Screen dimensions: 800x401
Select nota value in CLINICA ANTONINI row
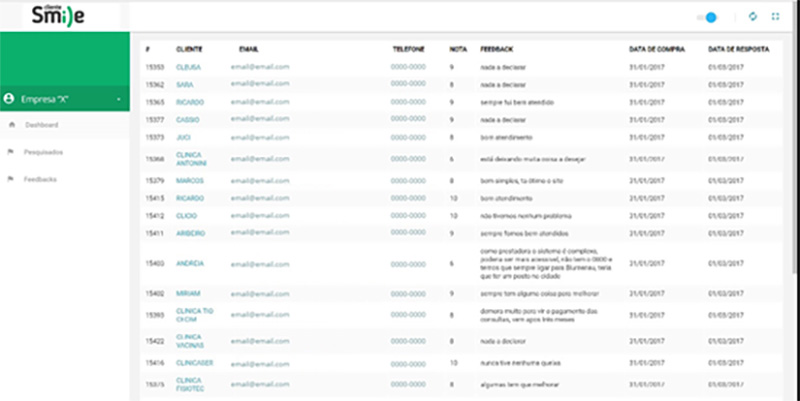pyautogui.click(x=452, y=159)
